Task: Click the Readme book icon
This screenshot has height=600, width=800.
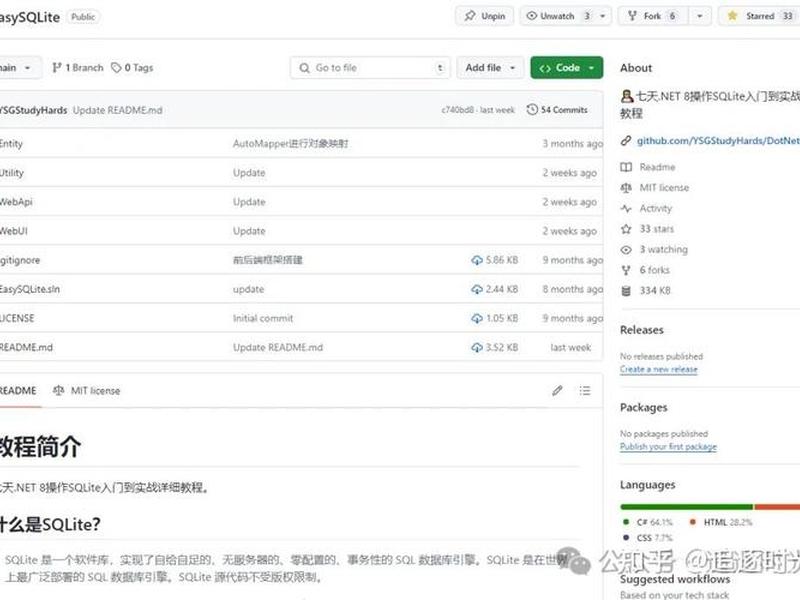Action: (626, 167)
